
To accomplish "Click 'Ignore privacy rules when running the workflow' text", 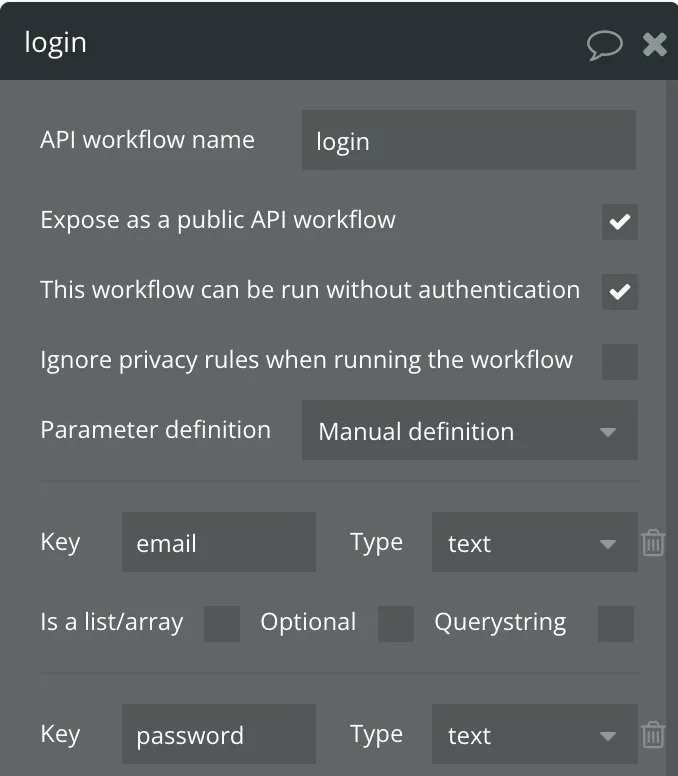I will (306, 360).
